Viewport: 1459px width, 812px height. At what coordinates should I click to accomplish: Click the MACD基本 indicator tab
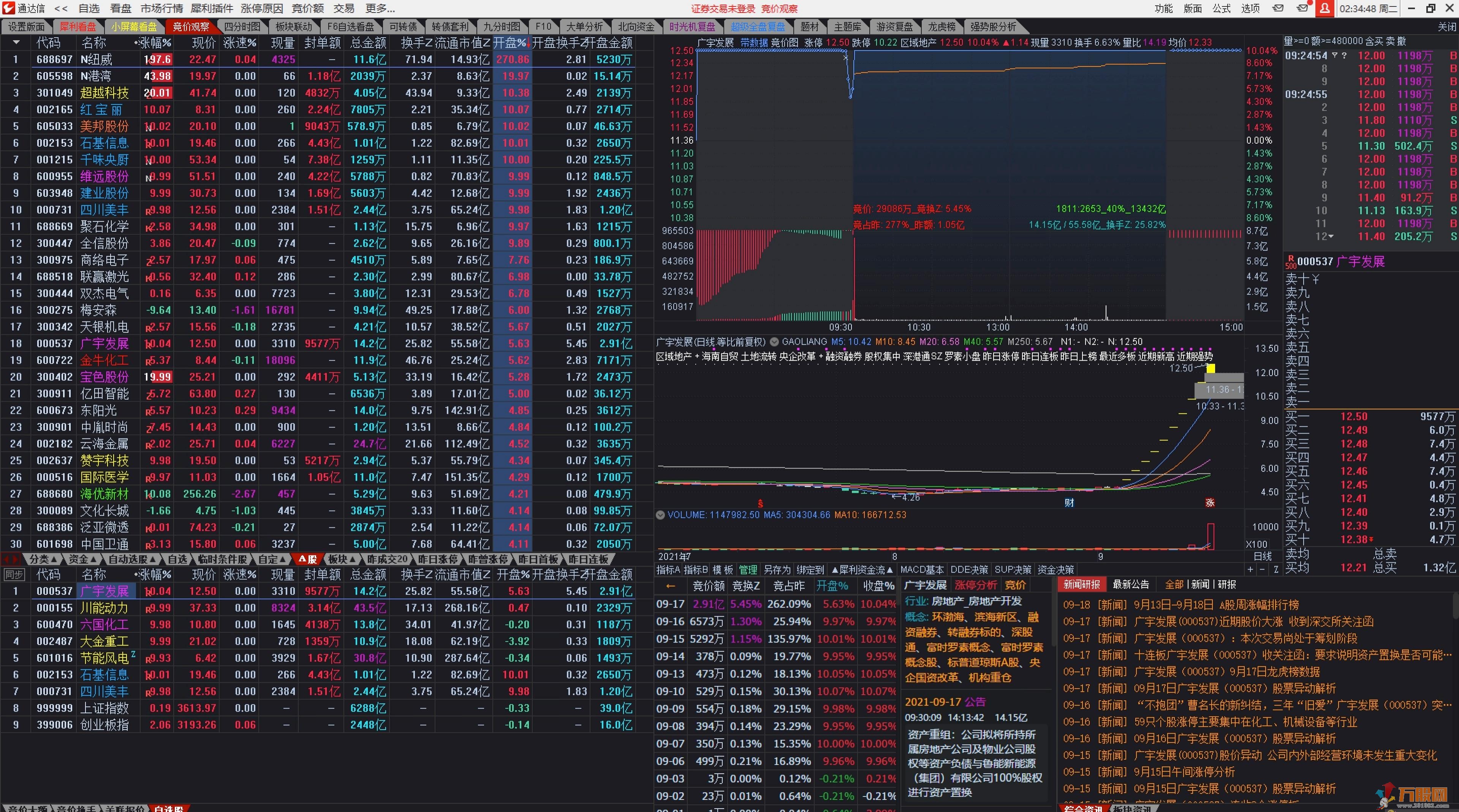point(921,570)
